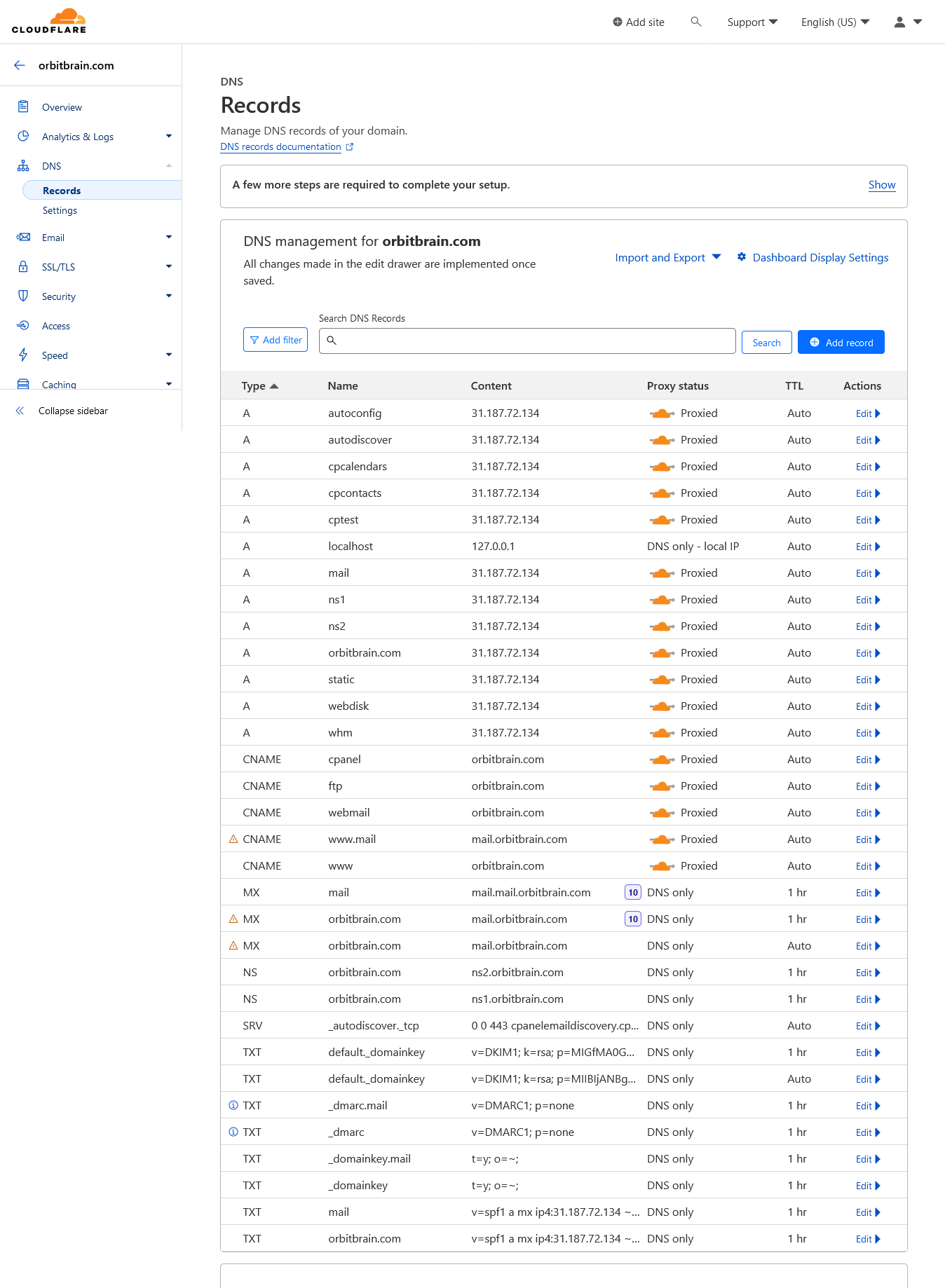945x1288 pixels.
Task: Click the search magnifier icon in top bar
Action: click(x=696, y=22)
